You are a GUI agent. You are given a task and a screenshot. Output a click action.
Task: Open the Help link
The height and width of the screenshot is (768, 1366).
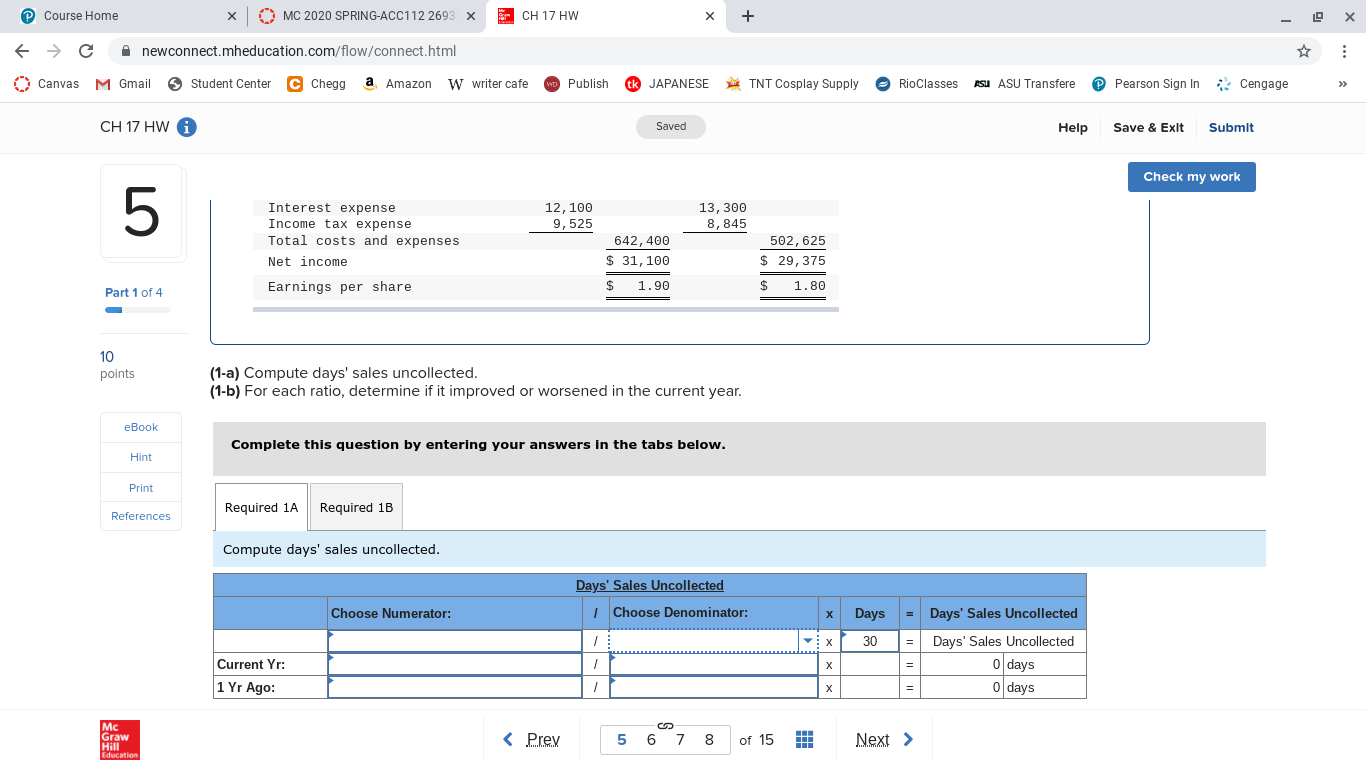pos(1073,127)
